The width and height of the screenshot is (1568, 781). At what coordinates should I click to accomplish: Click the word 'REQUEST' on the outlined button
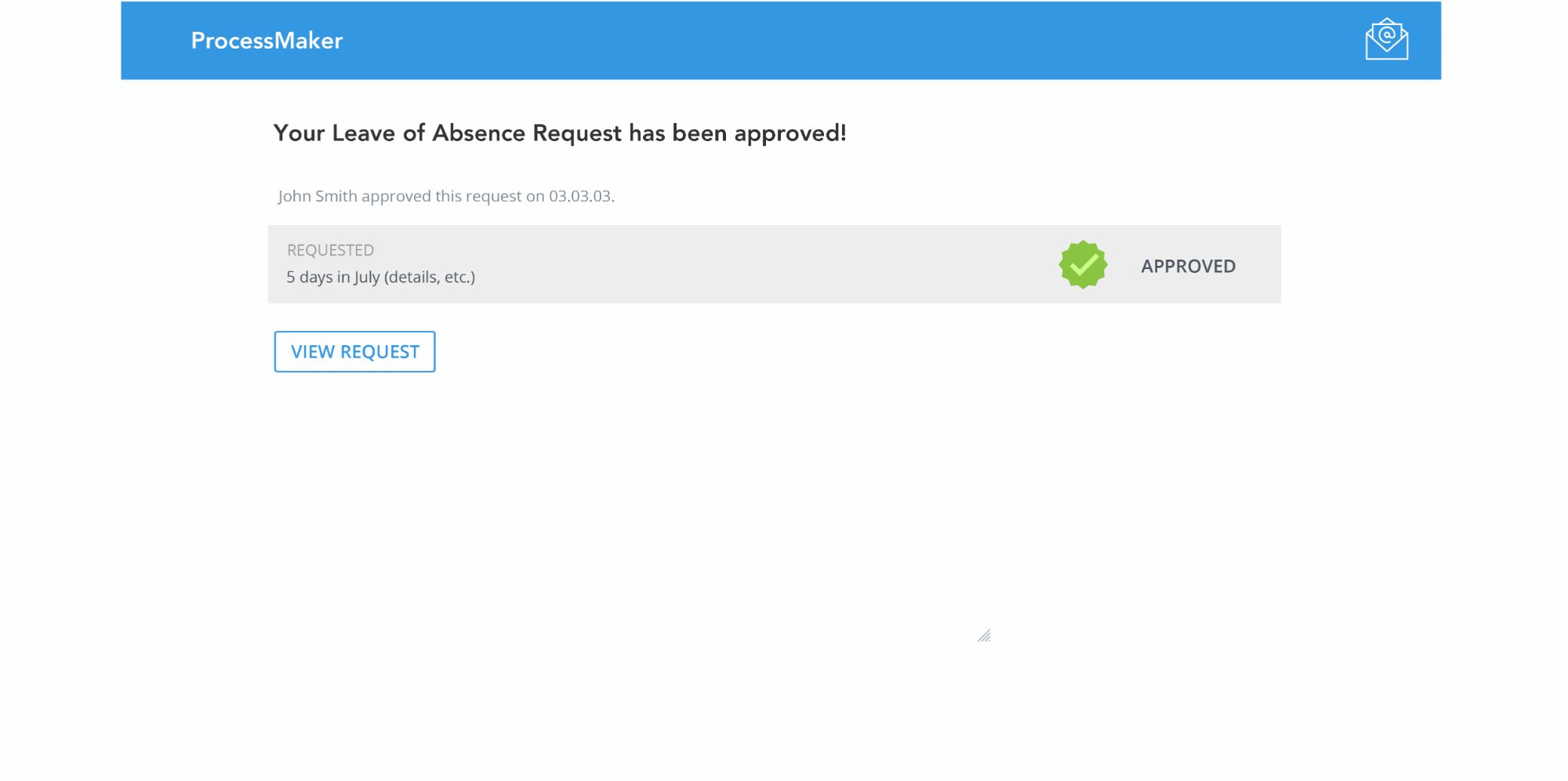pyautogui.click(x=380, y=352)
